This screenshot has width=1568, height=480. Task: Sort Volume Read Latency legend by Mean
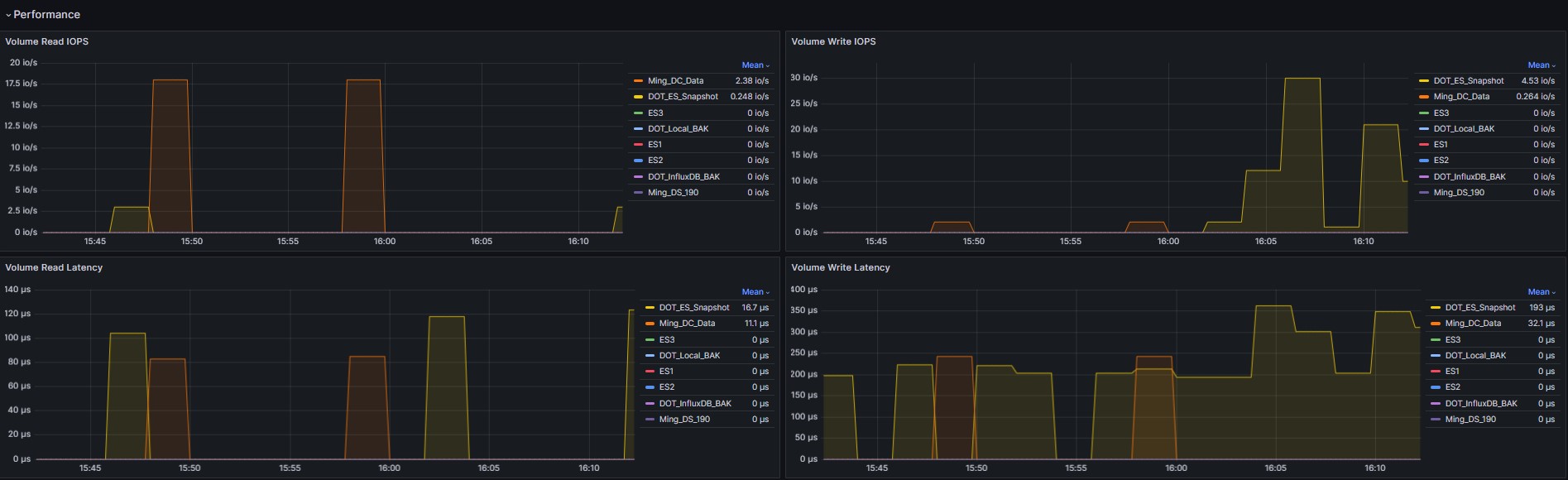coord(755,292)
